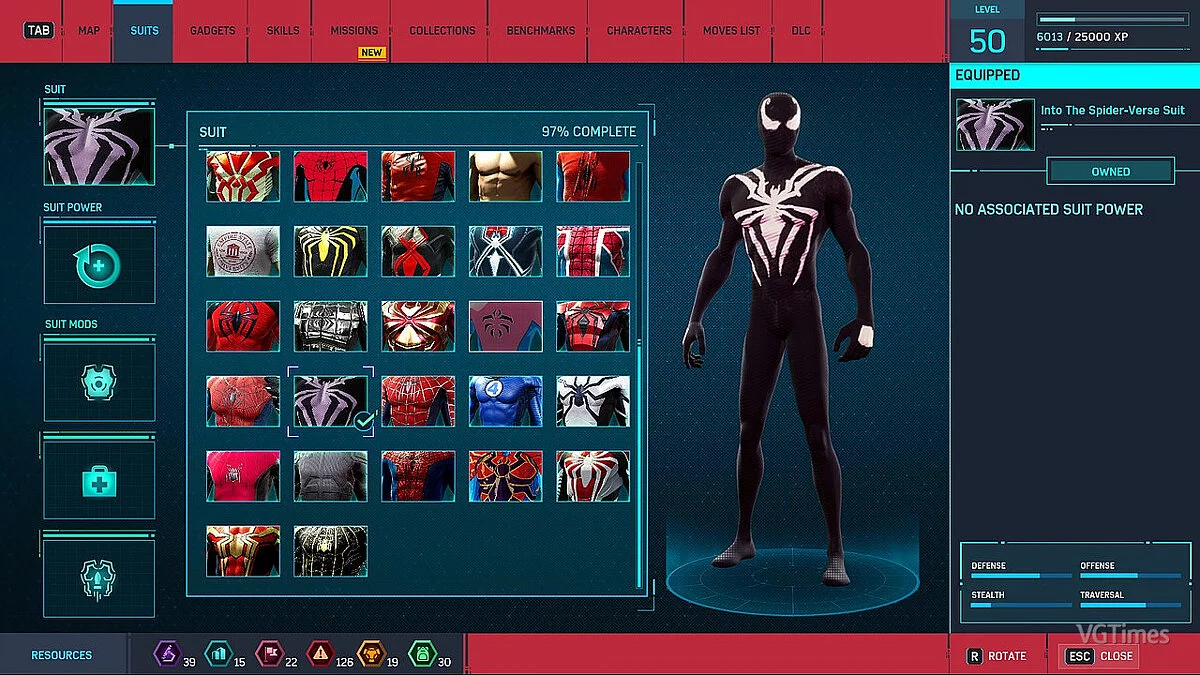Pick the blue Fantastic Four '4' suit
The image size is (1200, 675).
[506, 401]
